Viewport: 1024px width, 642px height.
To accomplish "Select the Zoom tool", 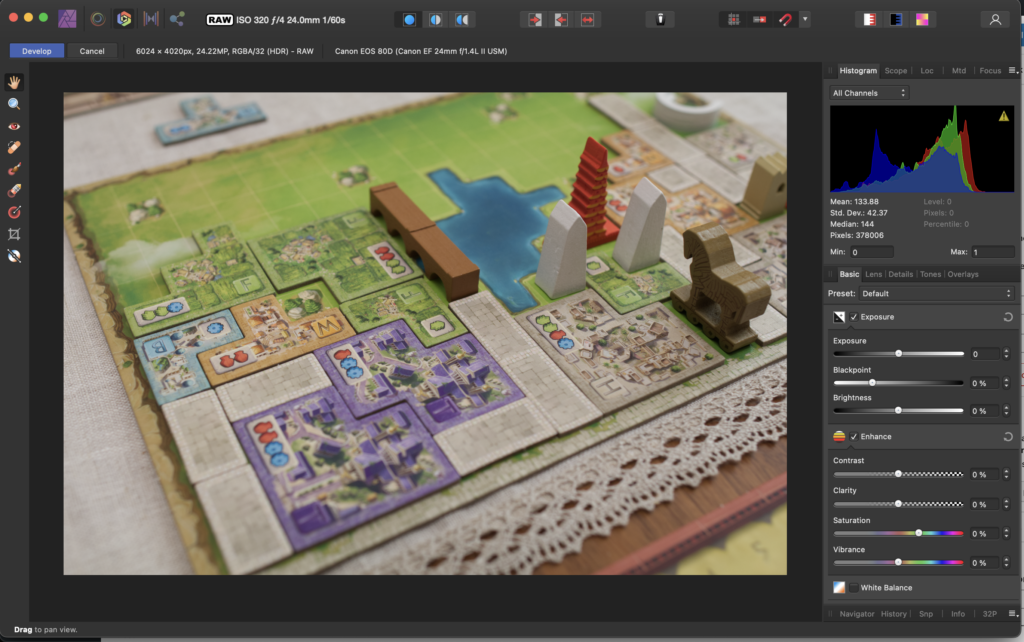I will tap(14, 104).
